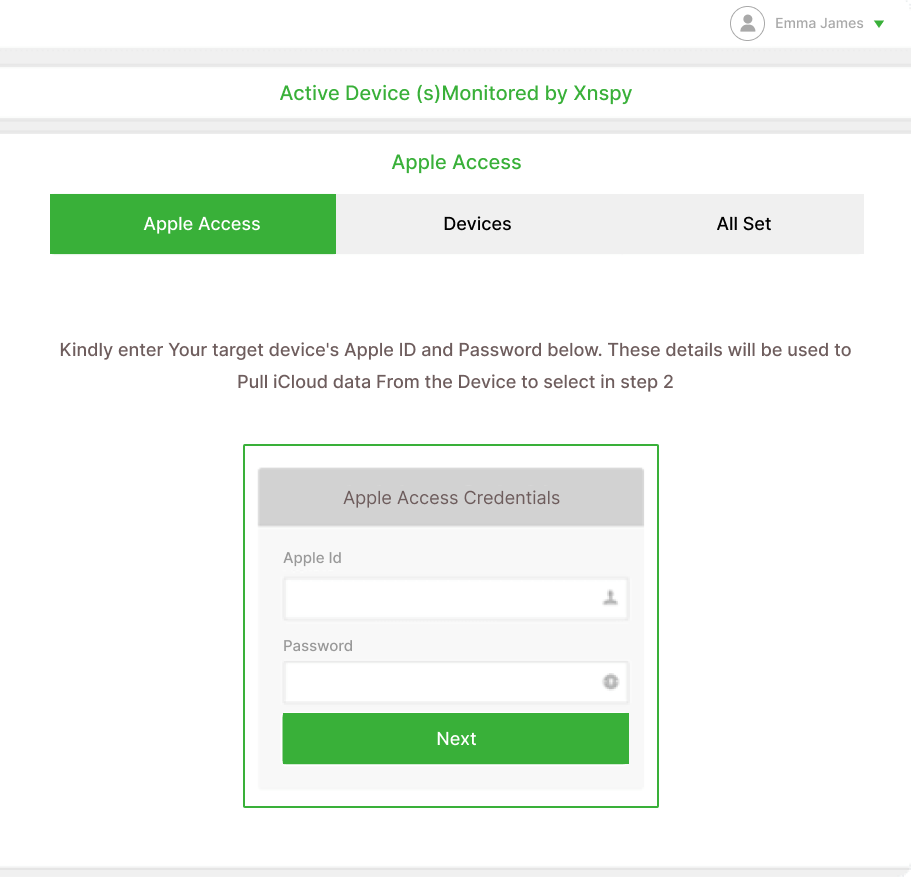Click the round icon in Password field
911x877 pixels.
click(610, 682)
